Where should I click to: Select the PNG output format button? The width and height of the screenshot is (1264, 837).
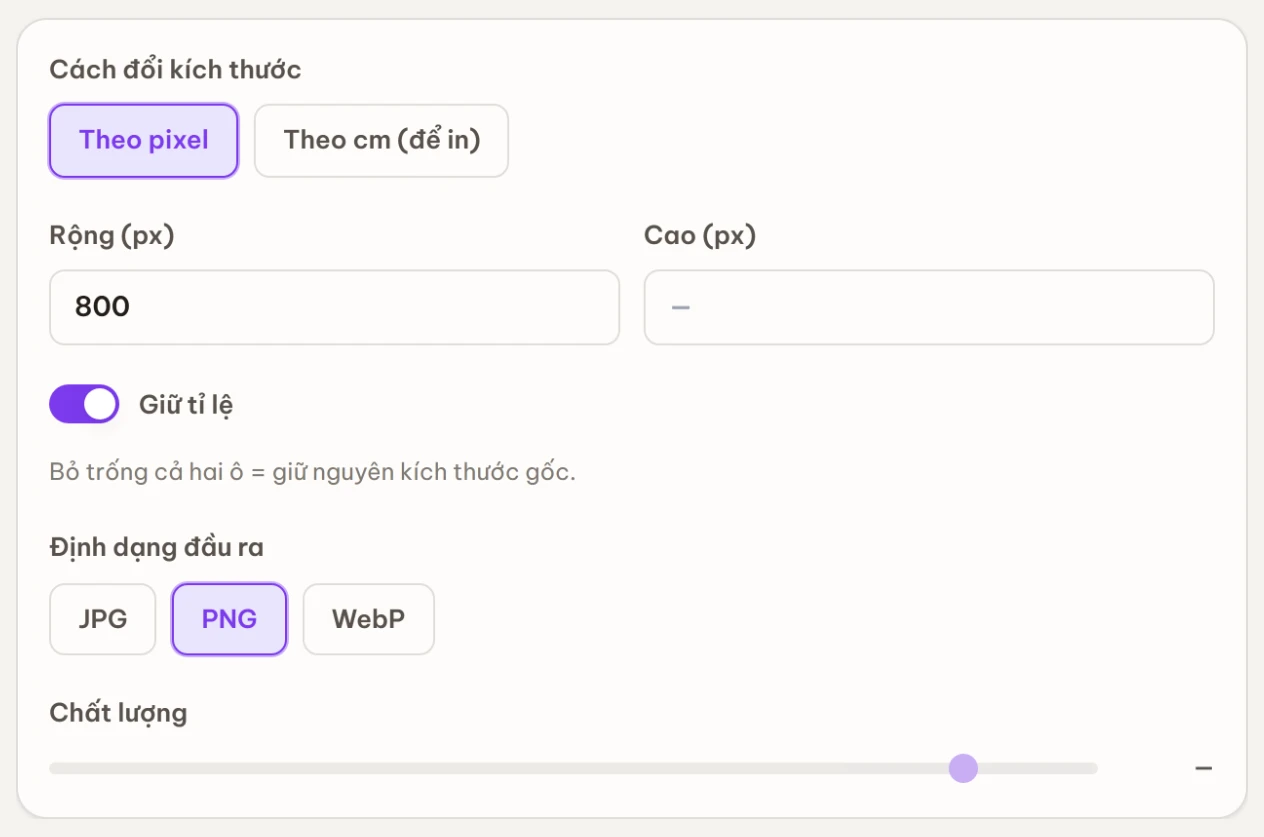pos(229,619)
